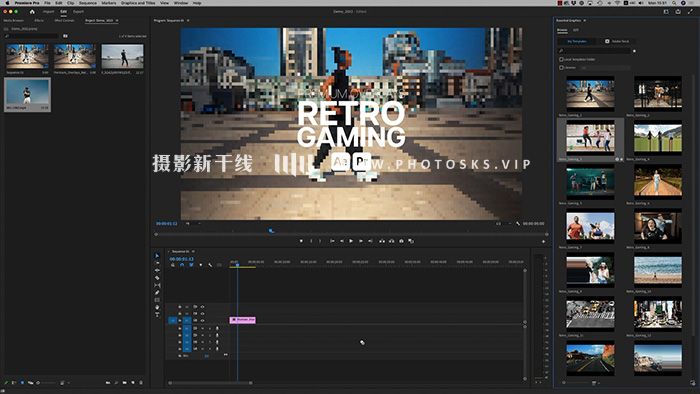Open Program monitor settings wrench
Viewport: 700px width, 394px height.
pos(518,224)
